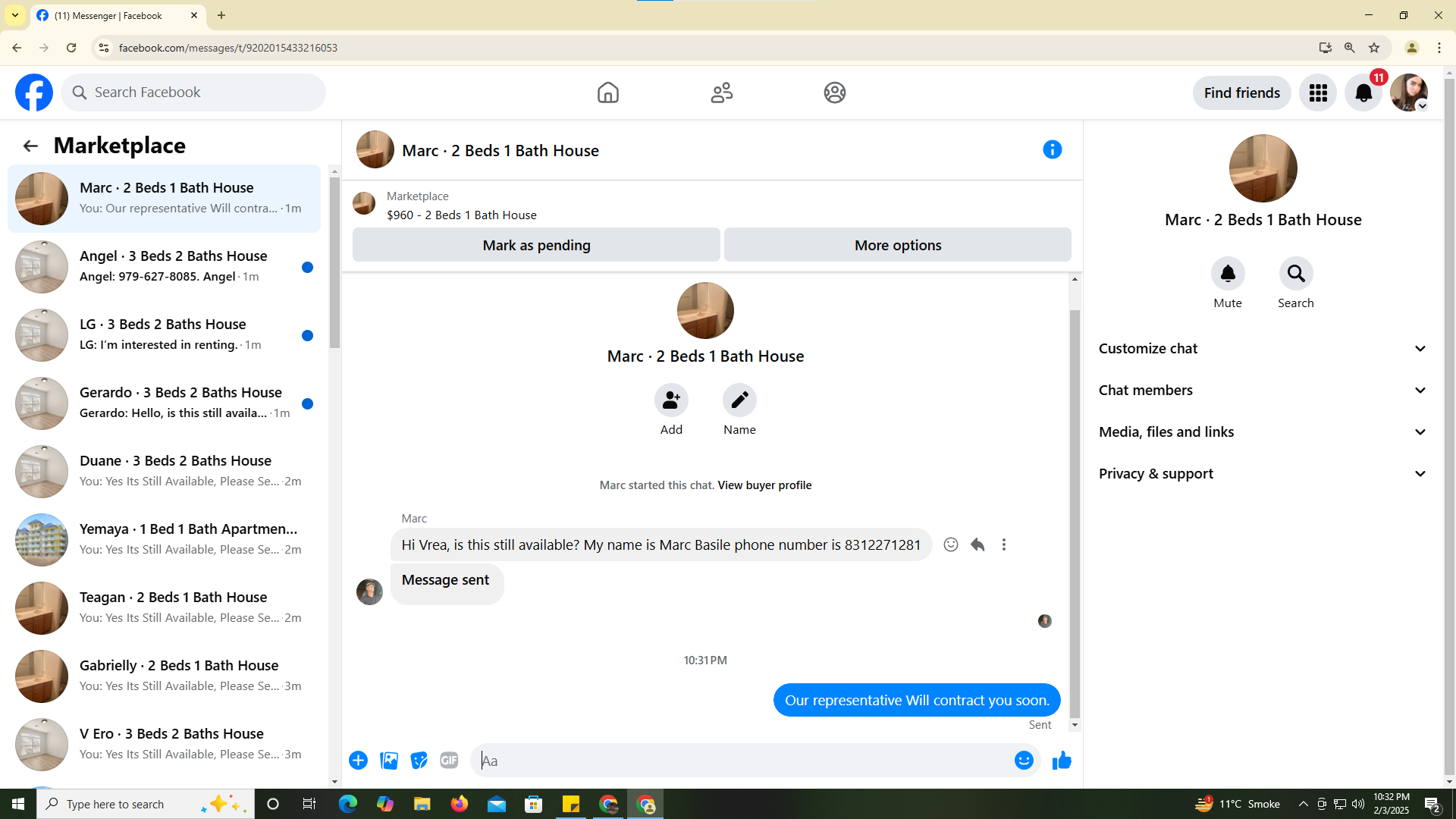Open a new browser tab
1456x819 pixels.
(x=221, y=15)
